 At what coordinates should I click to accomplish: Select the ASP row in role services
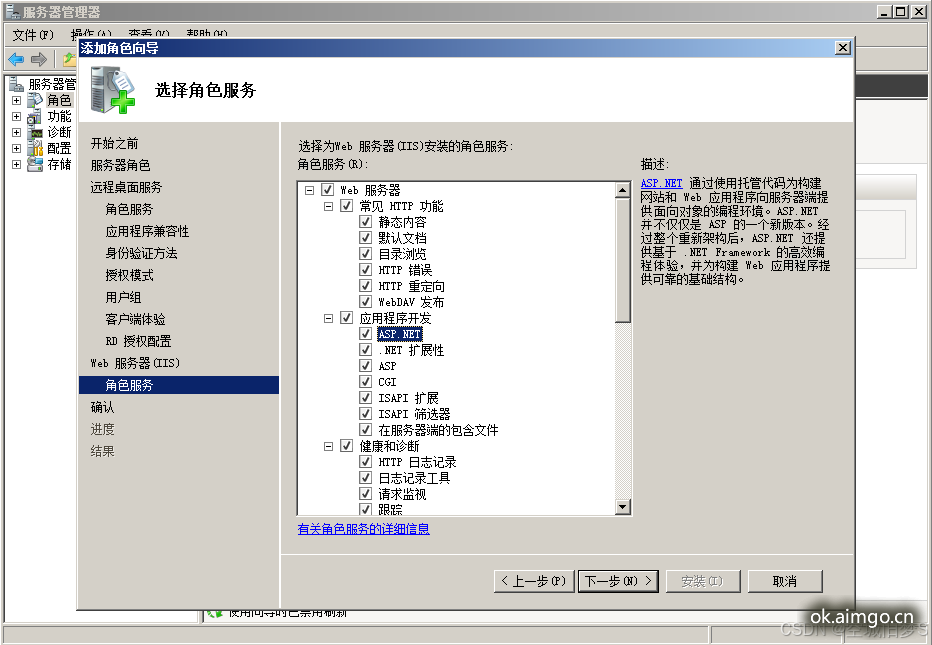point(388,366)
